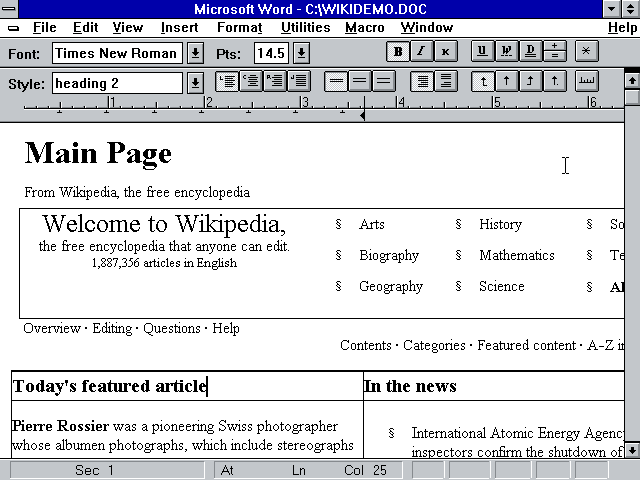Open the application control menu box
640x480 pixels.
click(x=9, y=9)
